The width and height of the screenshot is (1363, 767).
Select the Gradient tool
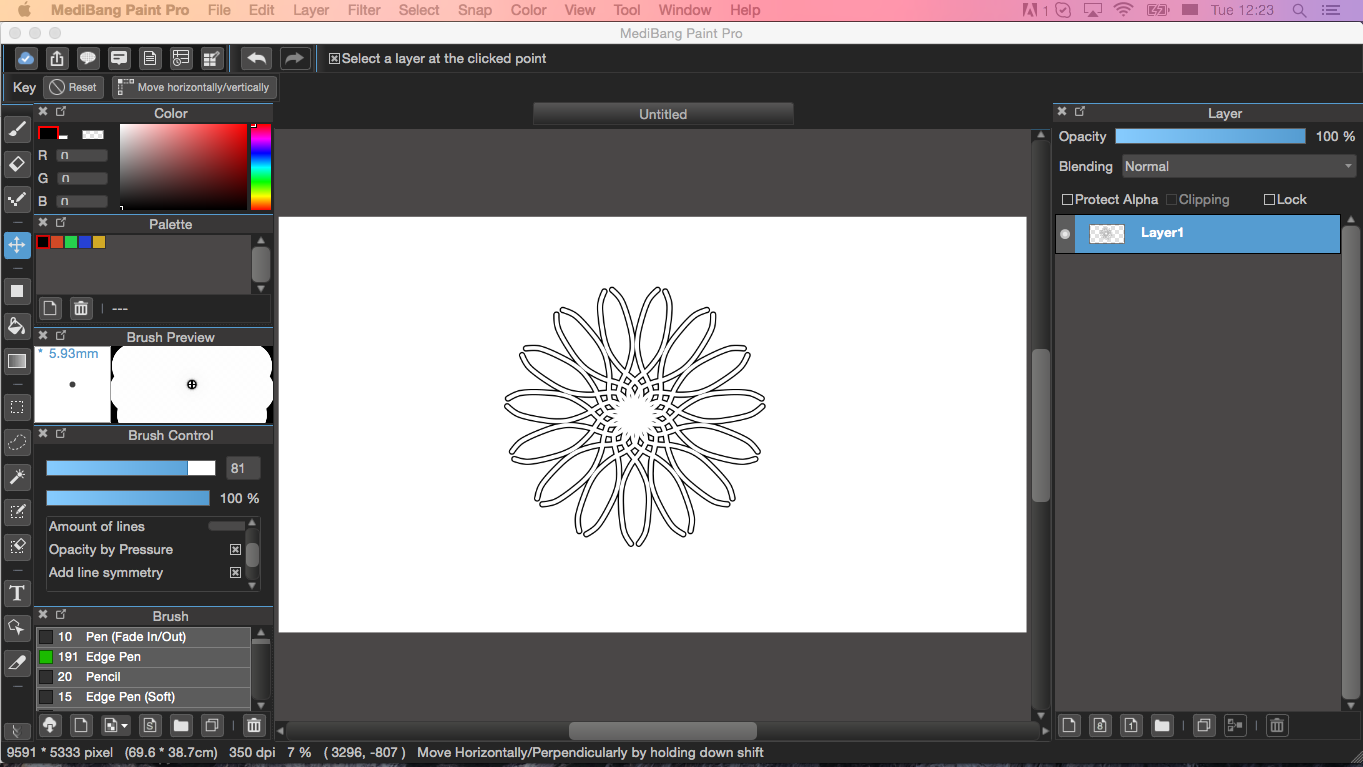click(x=17, y=361)
